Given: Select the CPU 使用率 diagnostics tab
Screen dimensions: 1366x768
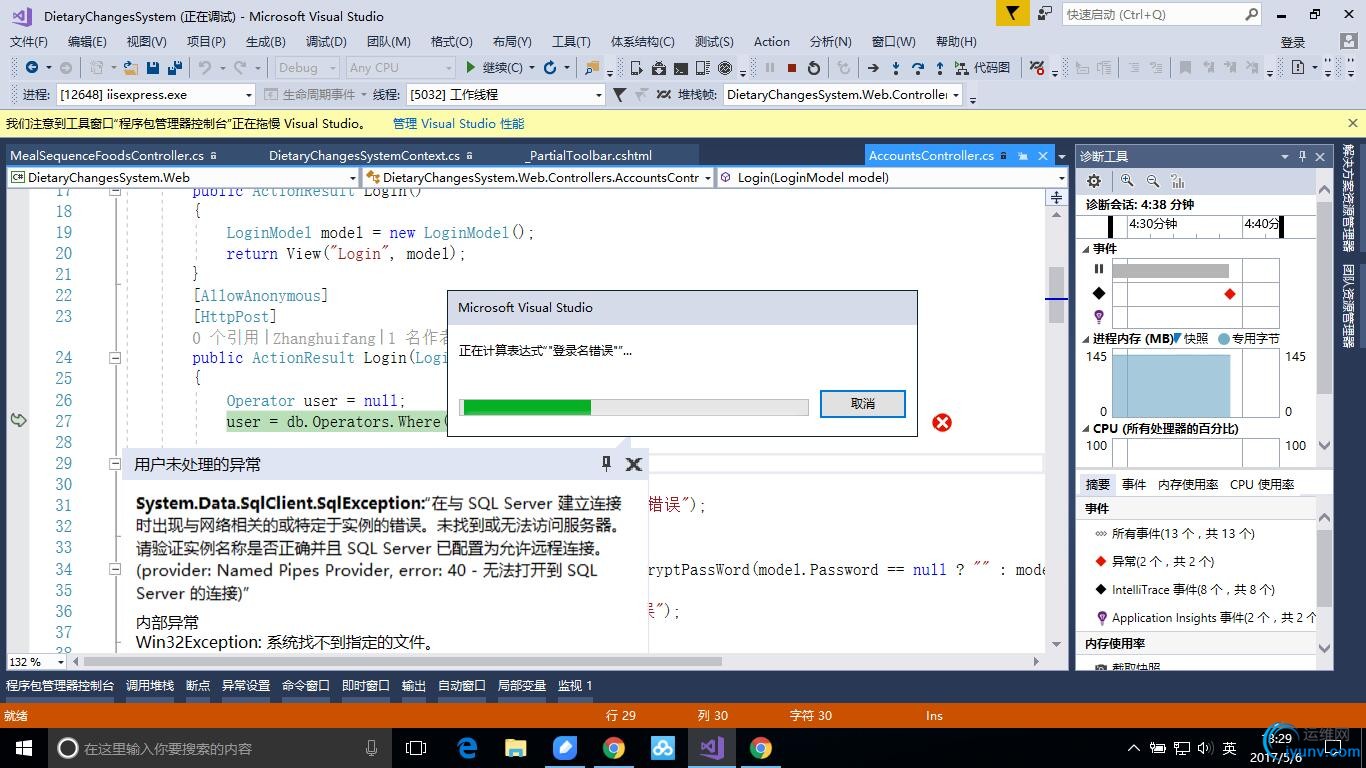Looking at the screenshot, I should click(1262, 484).
